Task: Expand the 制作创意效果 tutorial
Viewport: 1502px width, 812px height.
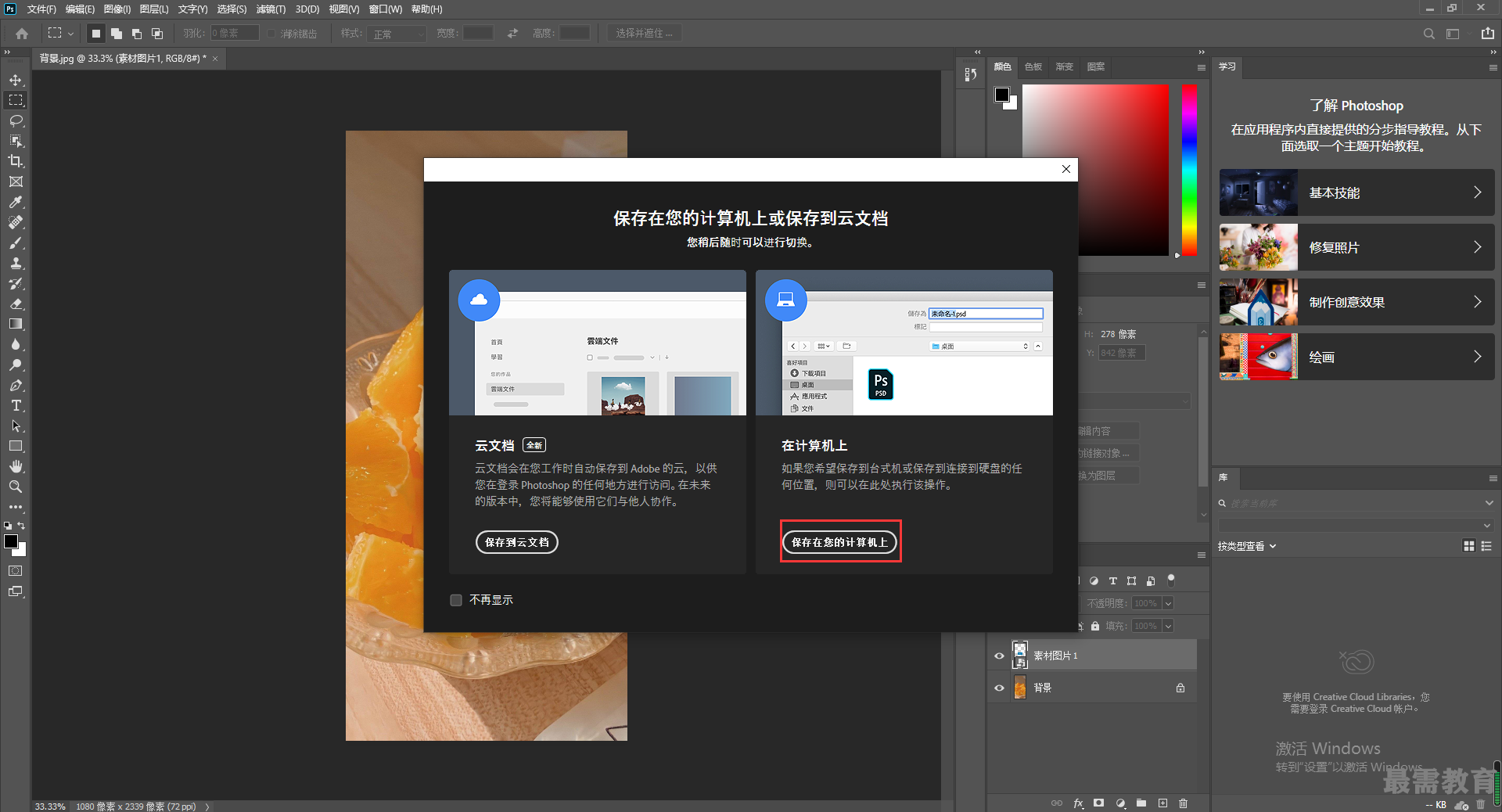Action: [x=1356, y=302]
